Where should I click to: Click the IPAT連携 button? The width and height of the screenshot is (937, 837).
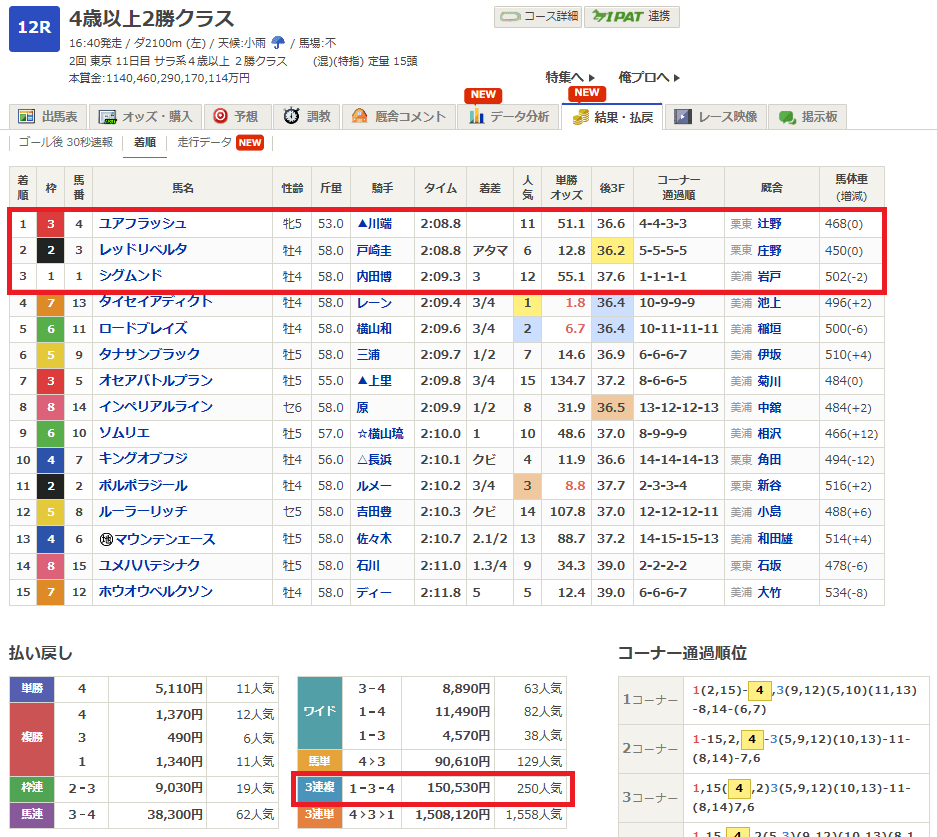[x=631, y=17]
